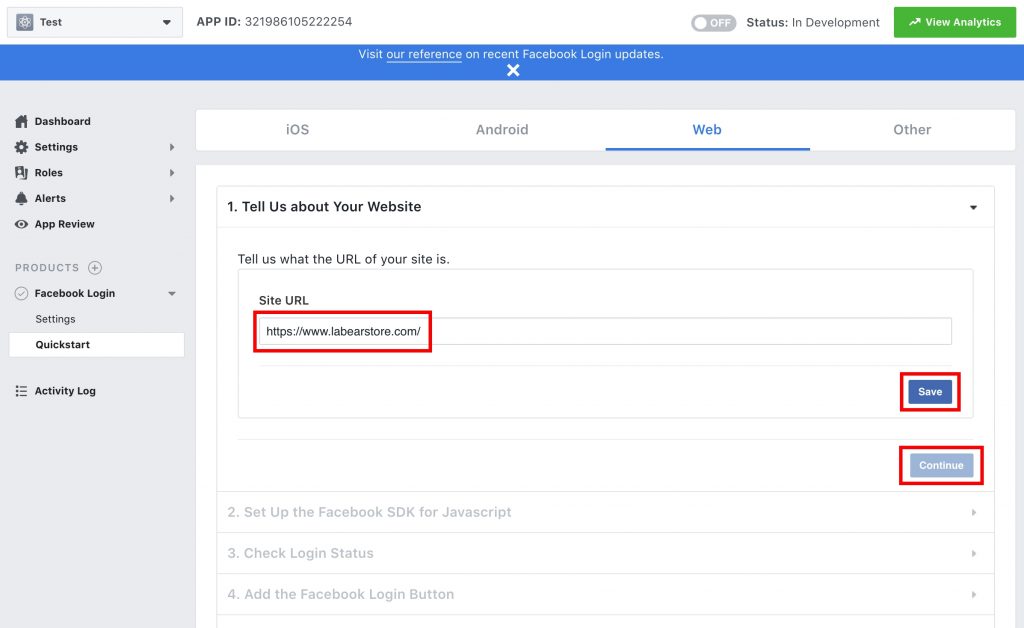Click the Dashboard home icon
The height and width of the screenshot is (628, 1024).
pos(22,121)
